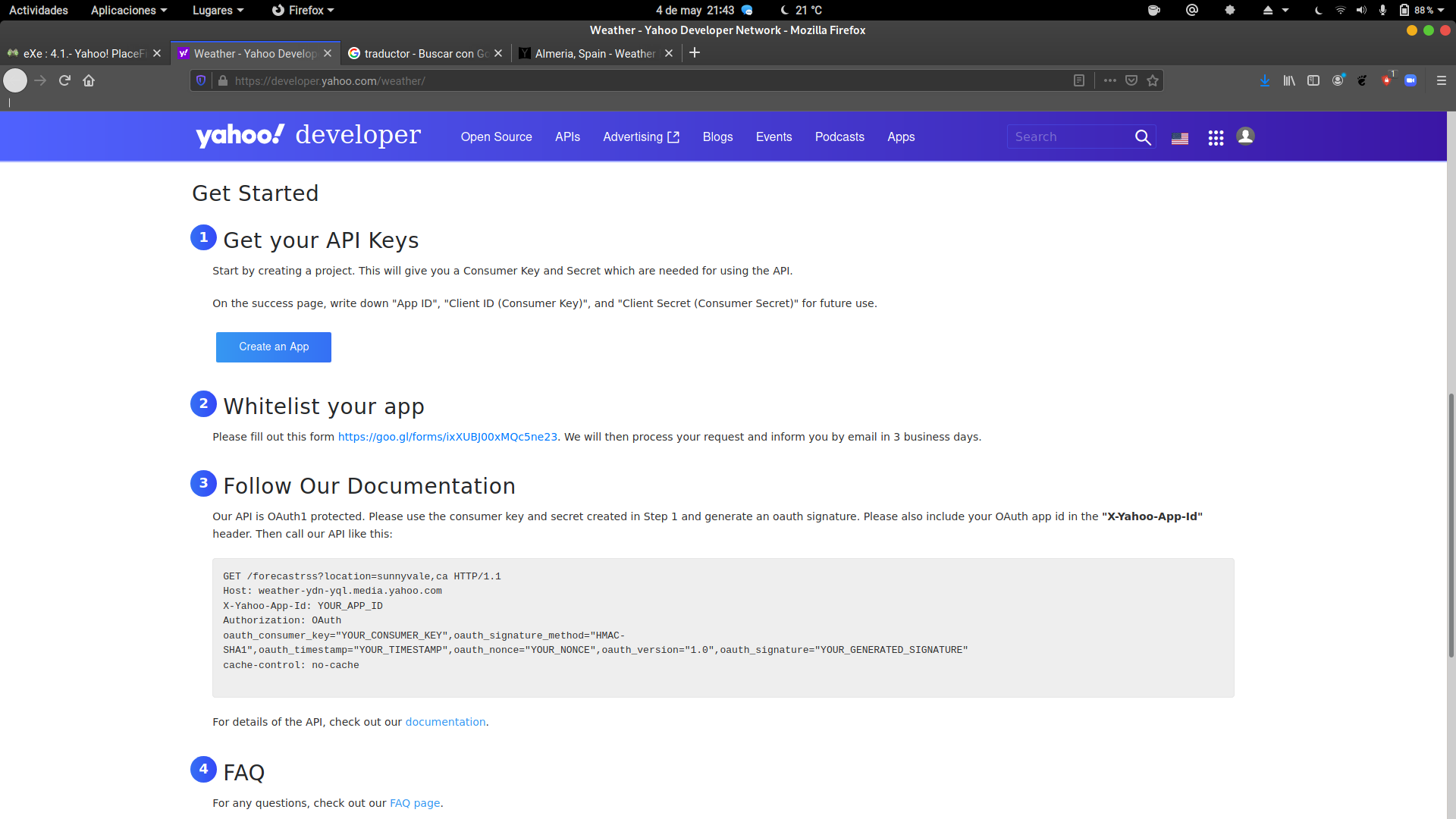
Task: Close the Weather - Yahoo Developer tab
Action: pos(328,53)
